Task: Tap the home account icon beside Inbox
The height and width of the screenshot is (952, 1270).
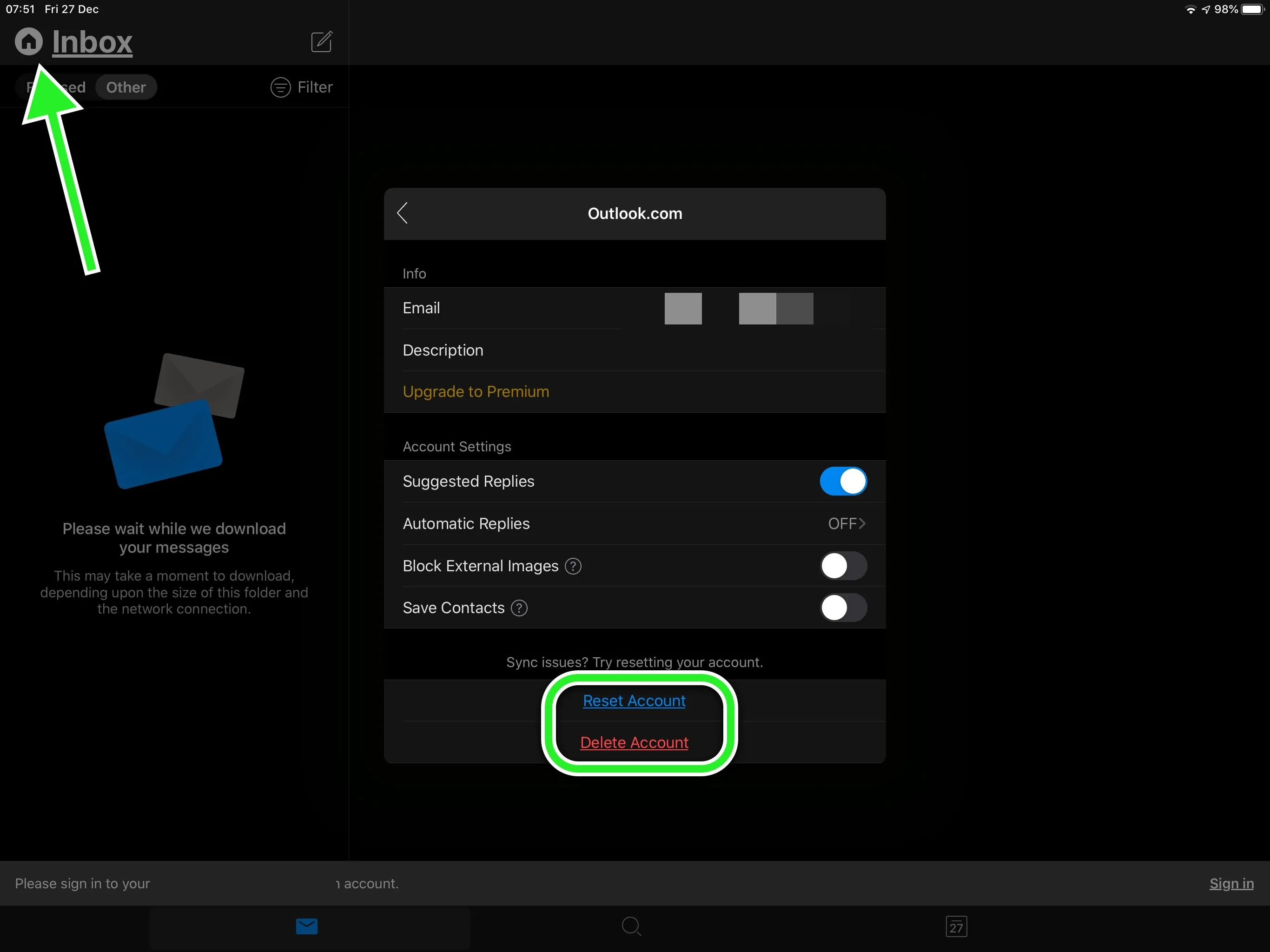Action: pos(29,41)
